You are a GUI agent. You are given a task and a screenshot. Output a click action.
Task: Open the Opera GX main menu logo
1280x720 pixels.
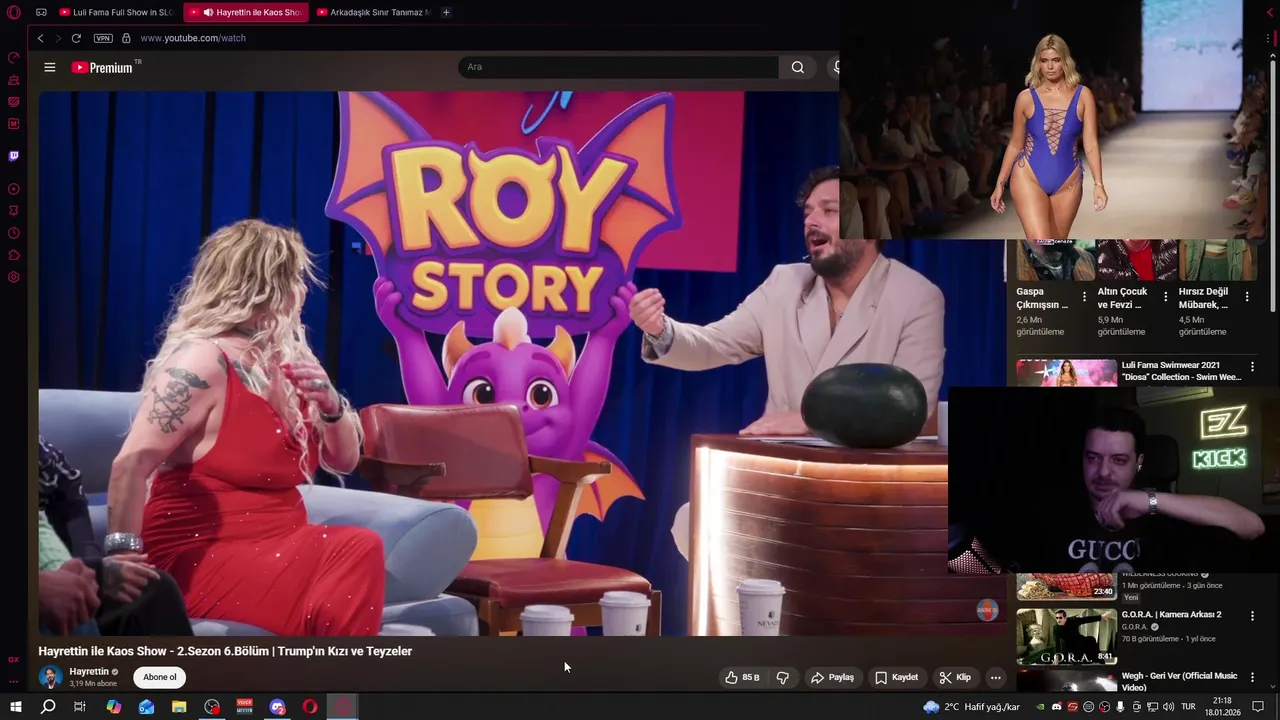pyautogui.click(x=14, y=12)
